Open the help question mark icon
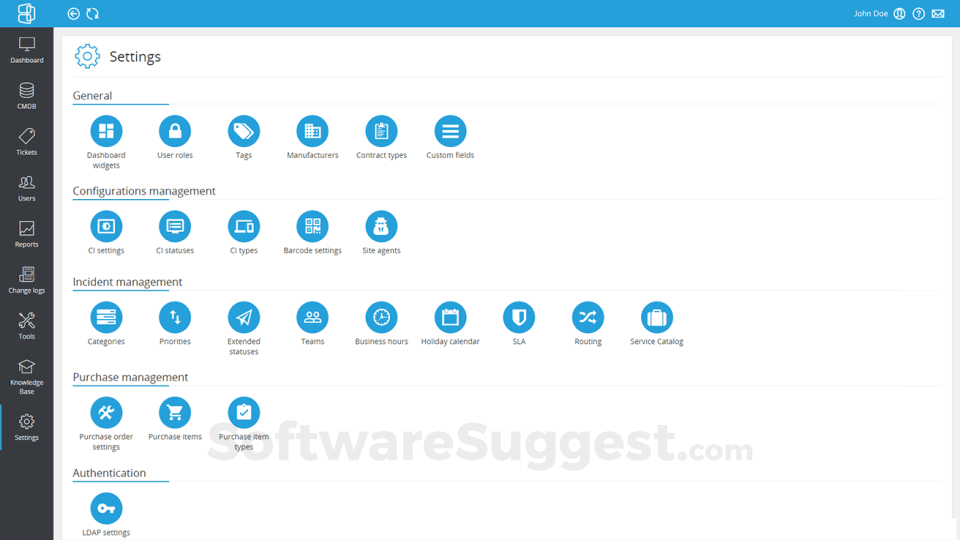960x540 pixels. 918,13
